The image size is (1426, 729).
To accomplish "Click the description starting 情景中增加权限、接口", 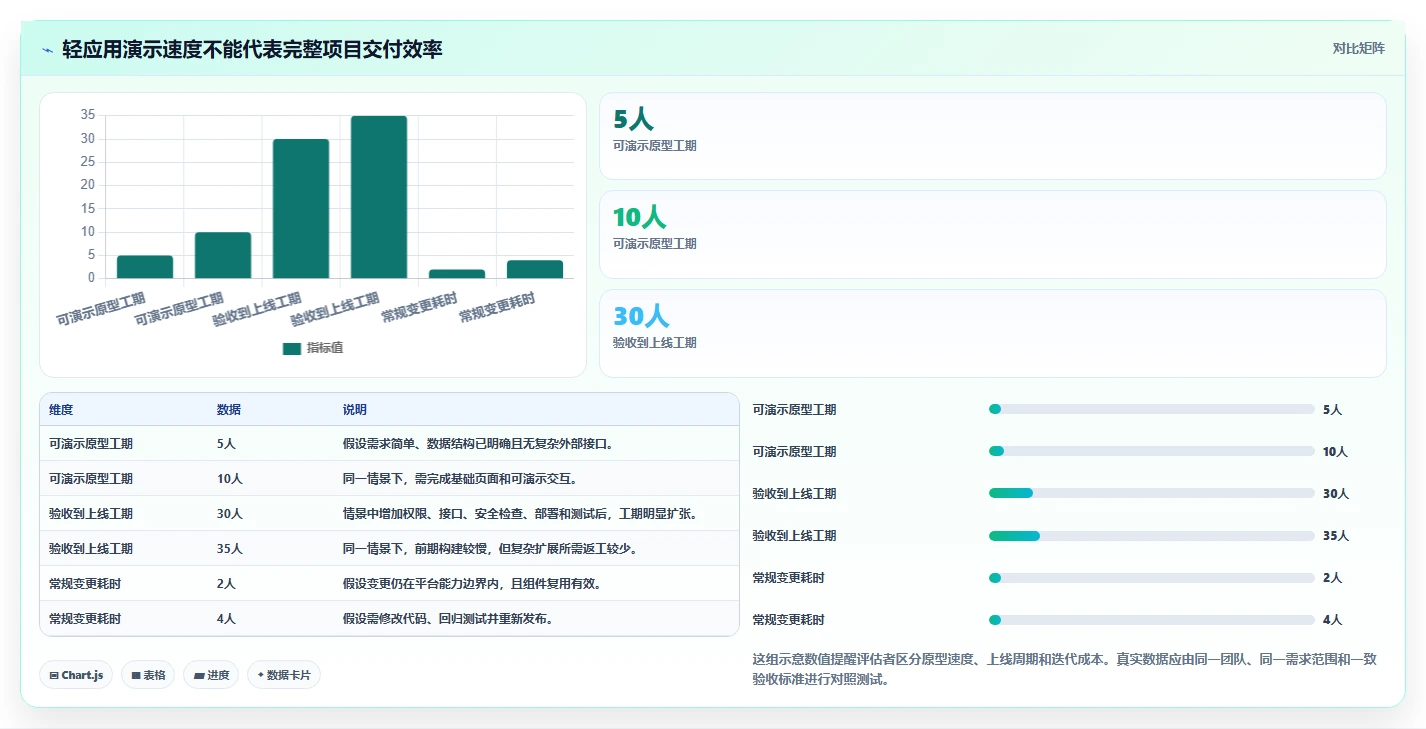I will coord(520,514).
